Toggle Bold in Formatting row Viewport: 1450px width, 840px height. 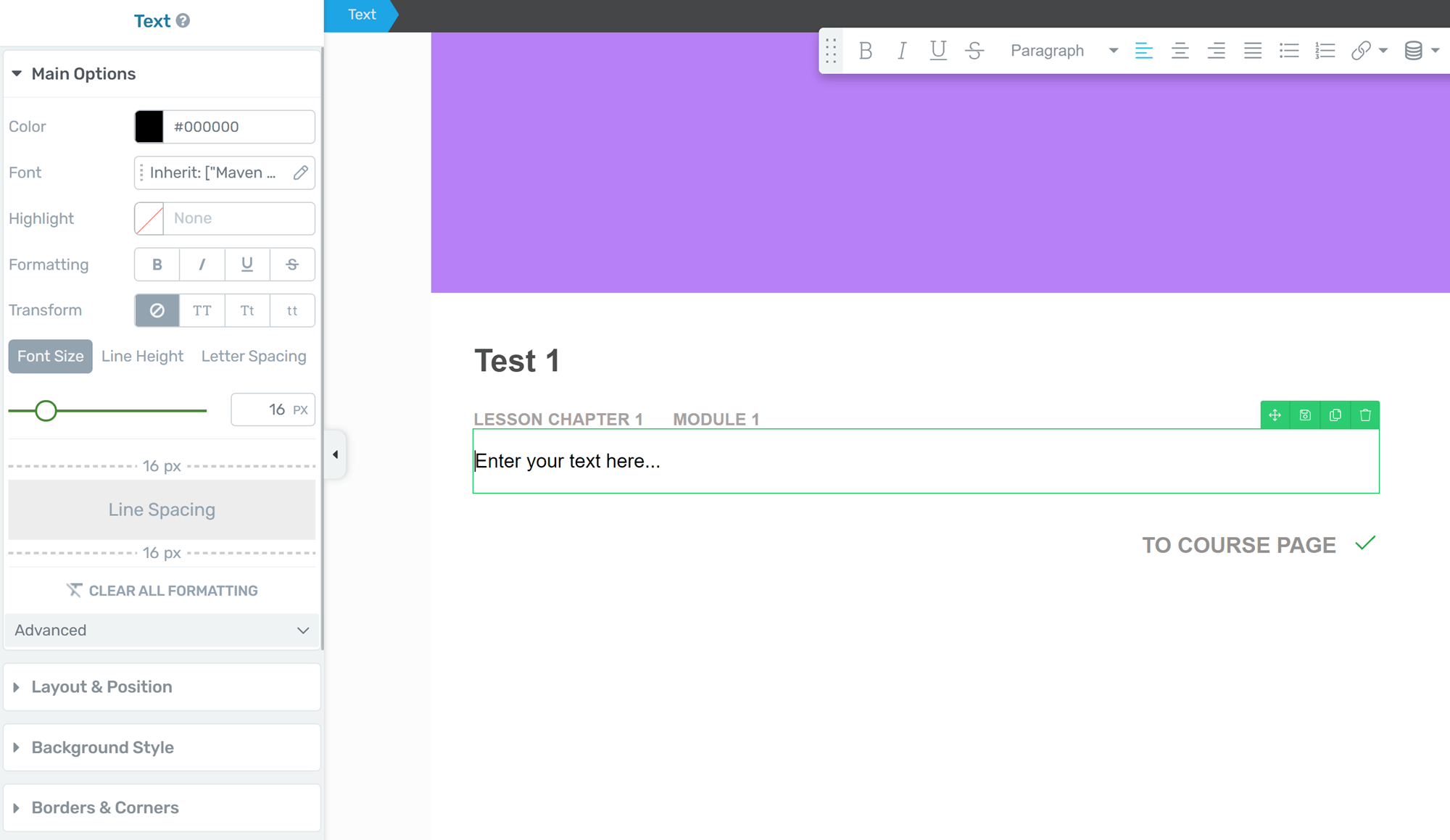[x=157, y=265]
